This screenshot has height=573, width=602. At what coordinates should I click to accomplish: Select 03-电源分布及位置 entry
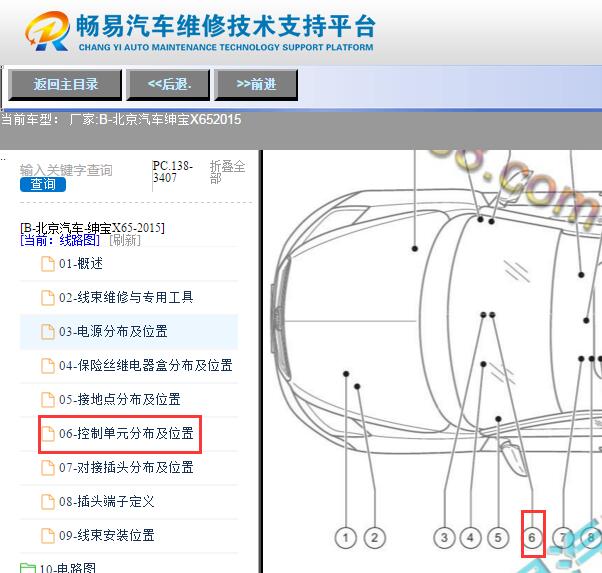(113, 331)
